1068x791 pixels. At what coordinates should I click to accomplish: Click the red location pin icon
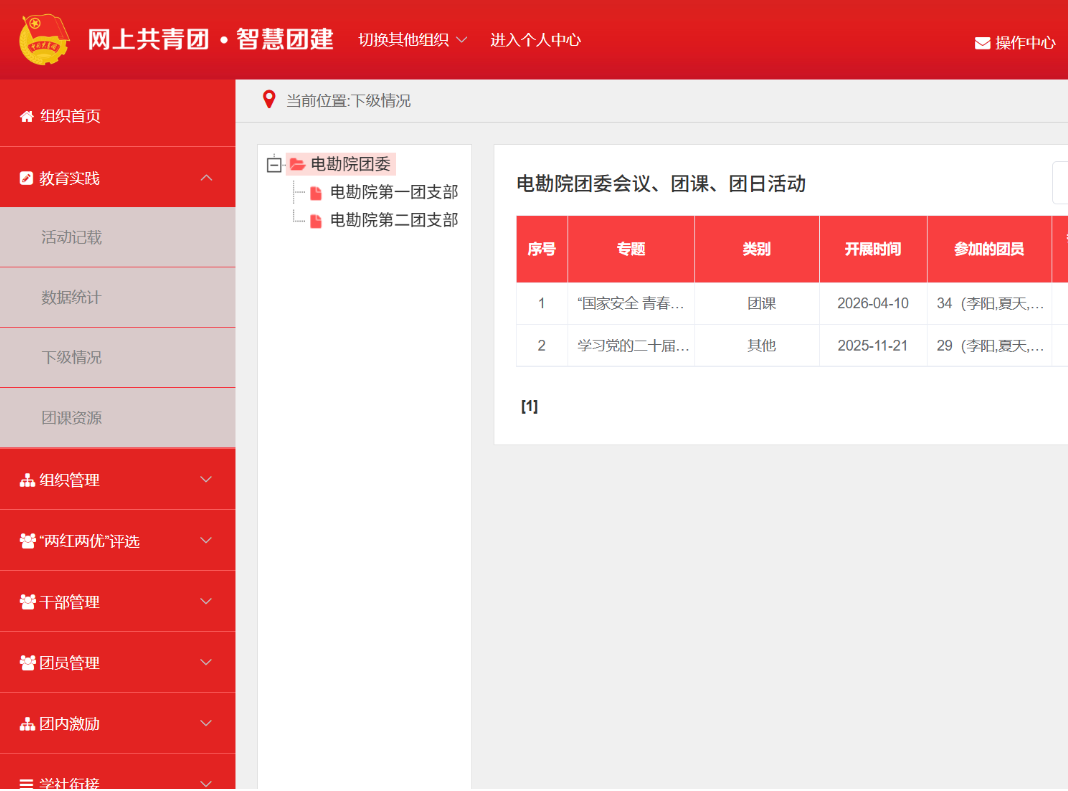point(268,99)
